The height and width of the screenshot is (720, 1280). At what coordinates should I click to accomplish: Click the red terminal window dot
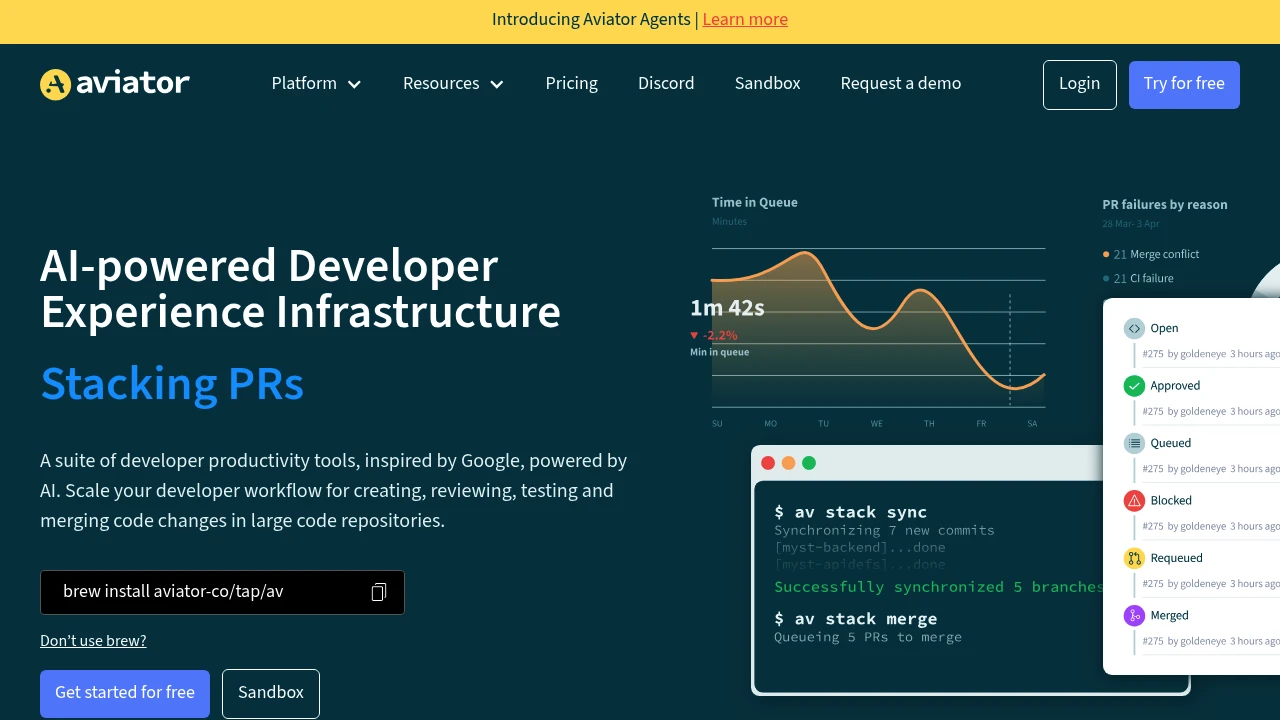(x=768, y=463)
